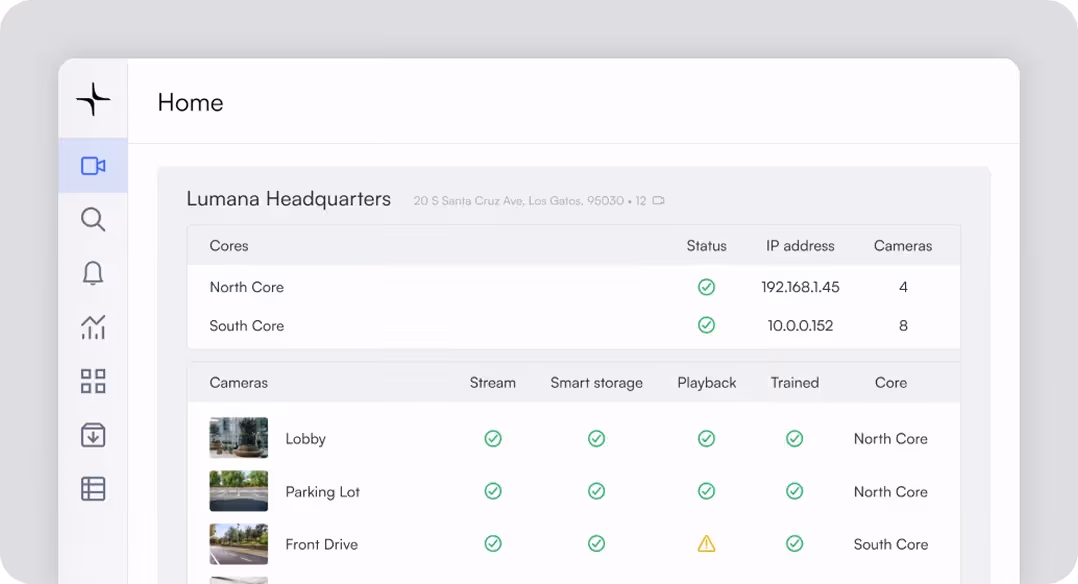
Task: Click Front Drive Trained check icon
Action: tap(794, 543)
